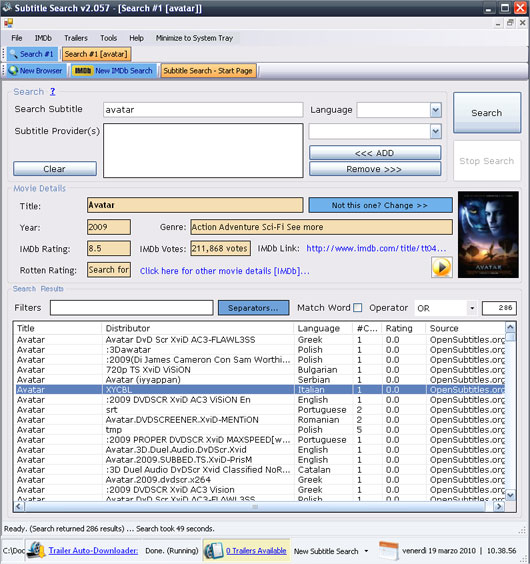Screen dimensions: 530x564
Task: Click the <<< ADD button
Action: [x=375, y=153]
